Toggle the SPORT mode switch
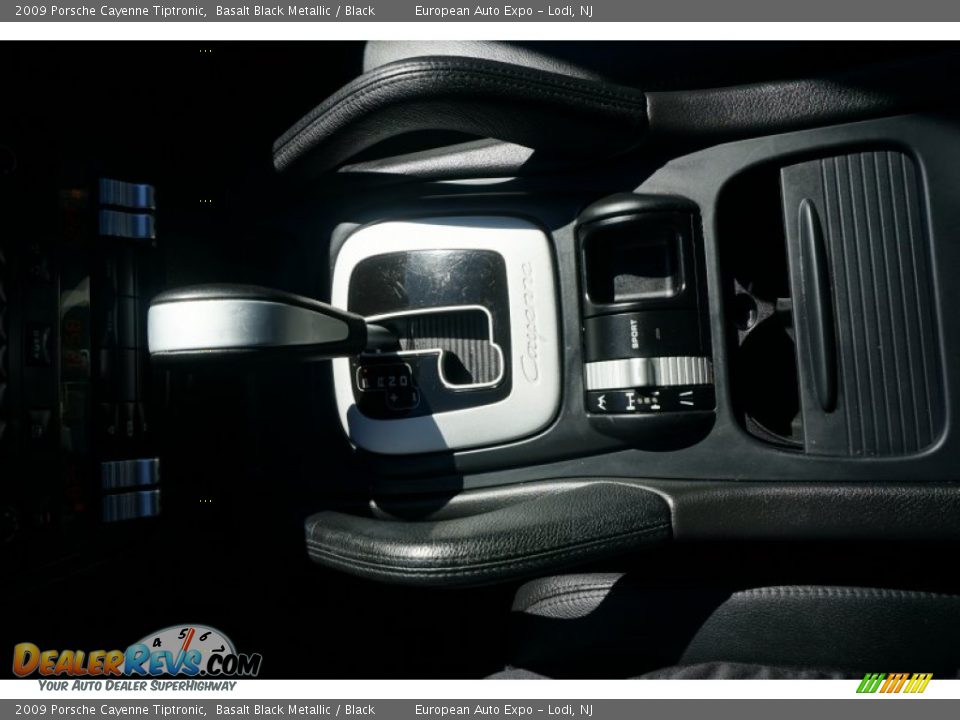Image resolution: width=960 pixels, height=720 pixels. click(x=634, y=334)
